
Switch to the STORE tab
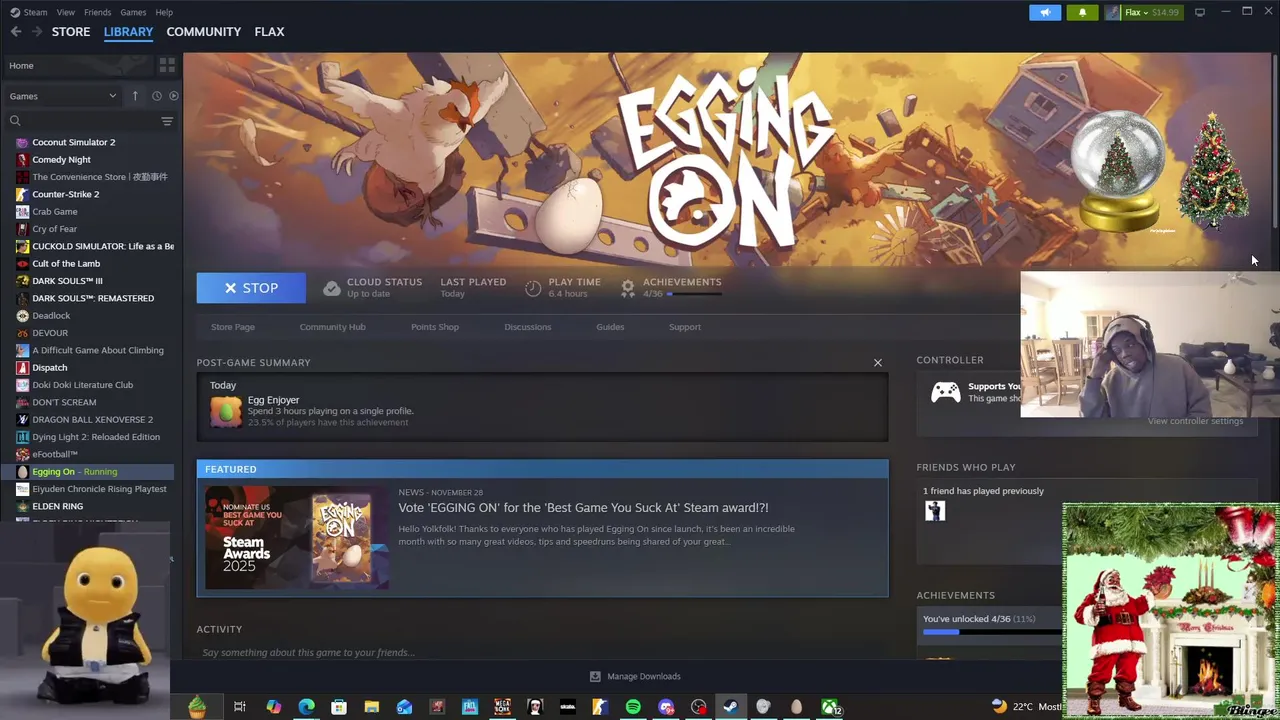(71, 32)
